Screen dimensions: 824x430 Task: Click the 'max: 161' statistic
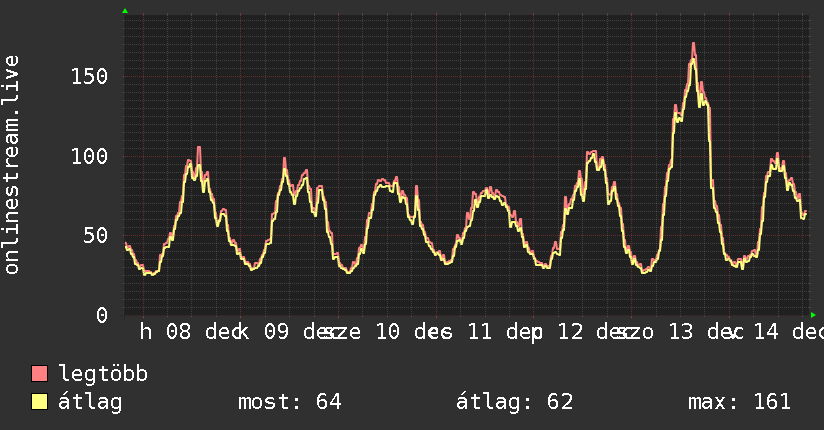(739, 402)
